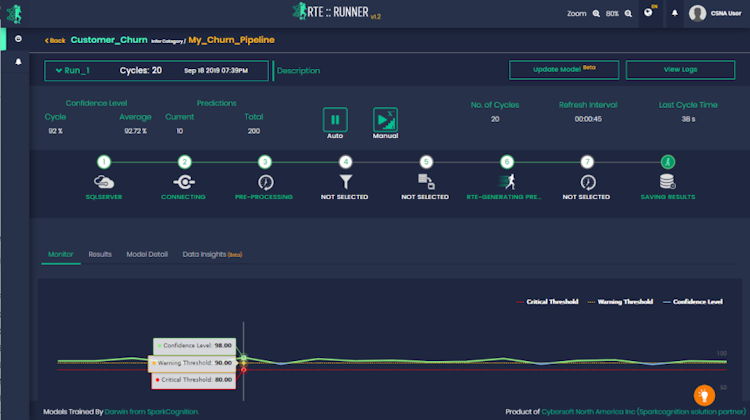The height and width of the screenshot is (420, 750).
Task: Click the Refresh Interval 00:00:45 value
Action: [588, 119]
